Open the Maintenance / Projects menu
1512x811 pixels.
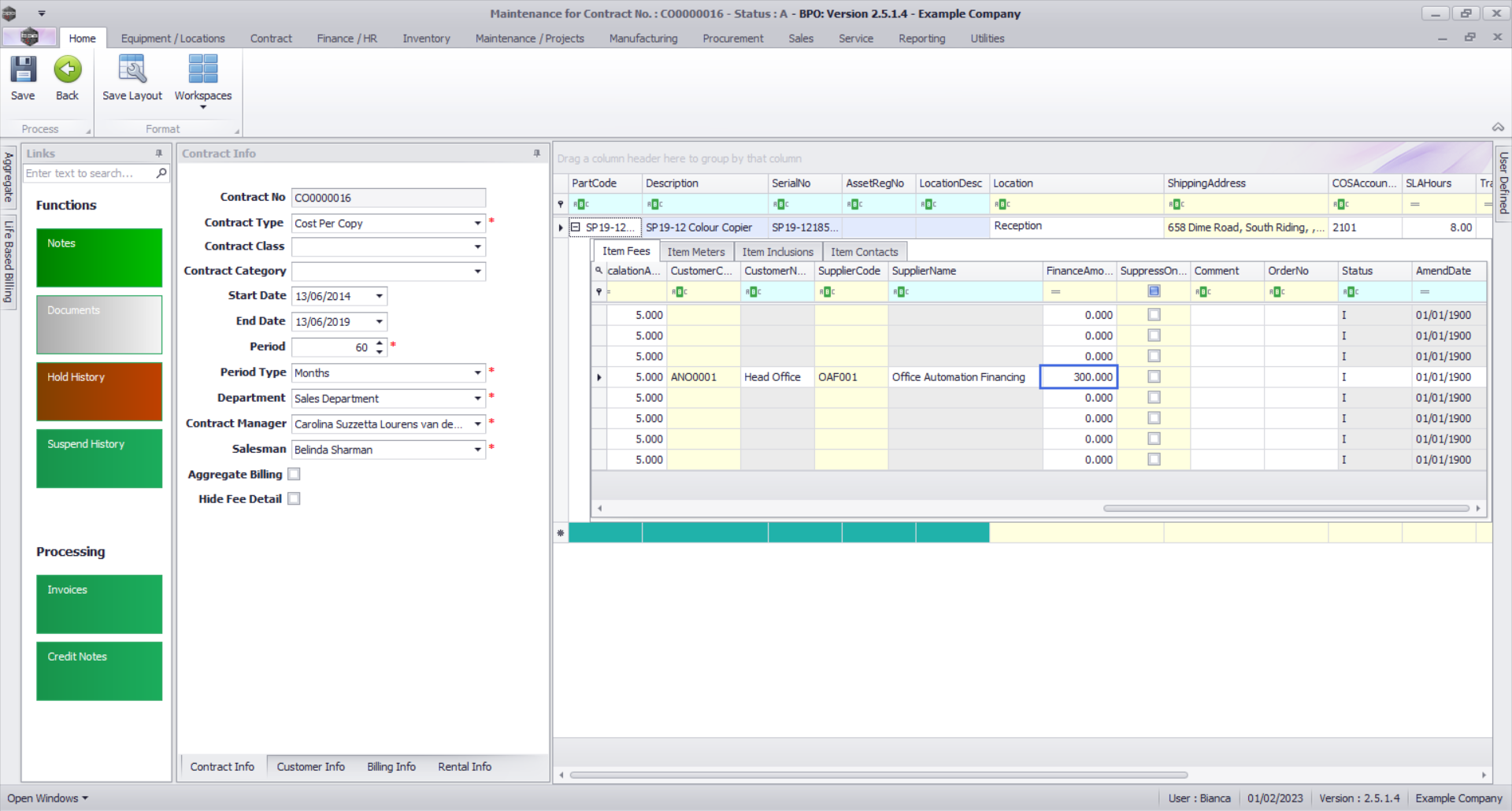pos(529,39)
